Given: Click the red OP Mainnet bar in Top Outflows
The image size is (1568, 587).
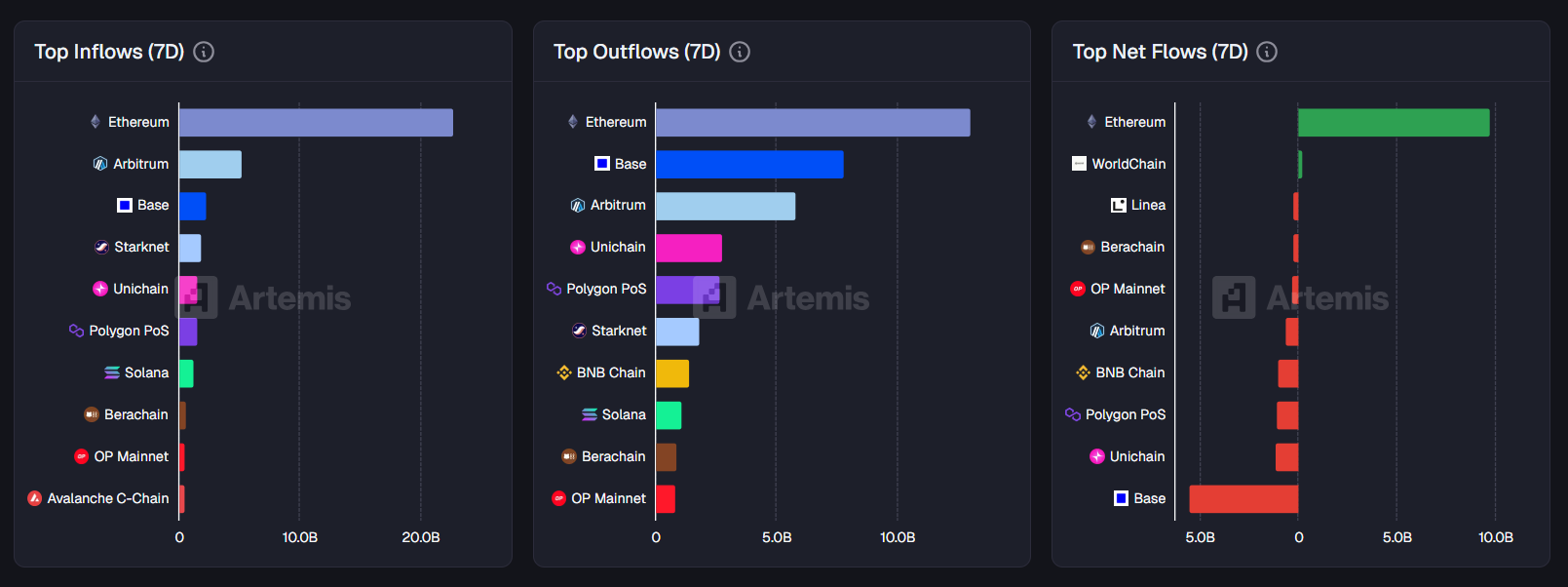Looking at the screenshot, I should click(x=666, y=499).
